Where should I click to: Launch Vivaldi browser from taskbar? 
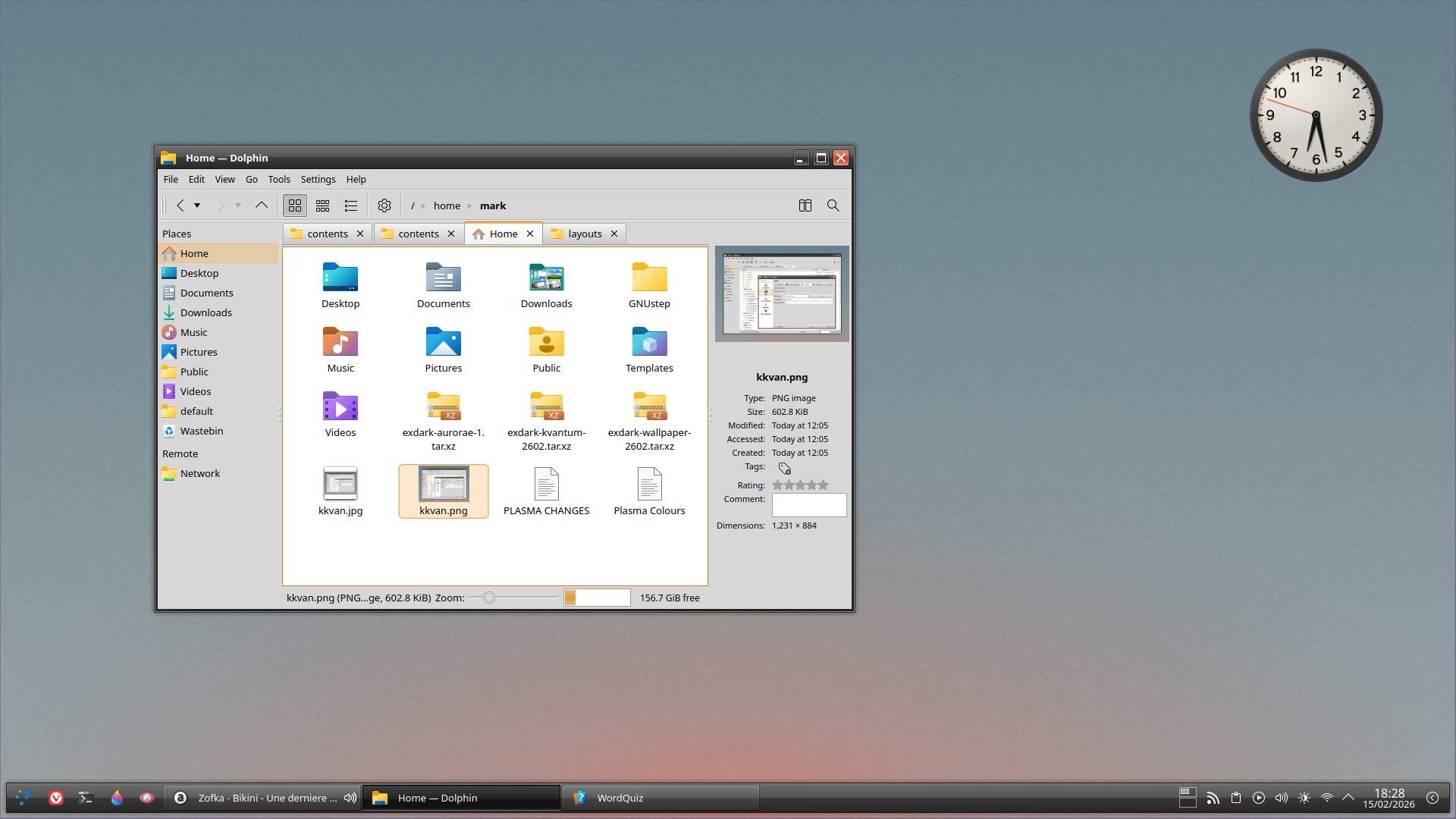click(x=55, y=798)
